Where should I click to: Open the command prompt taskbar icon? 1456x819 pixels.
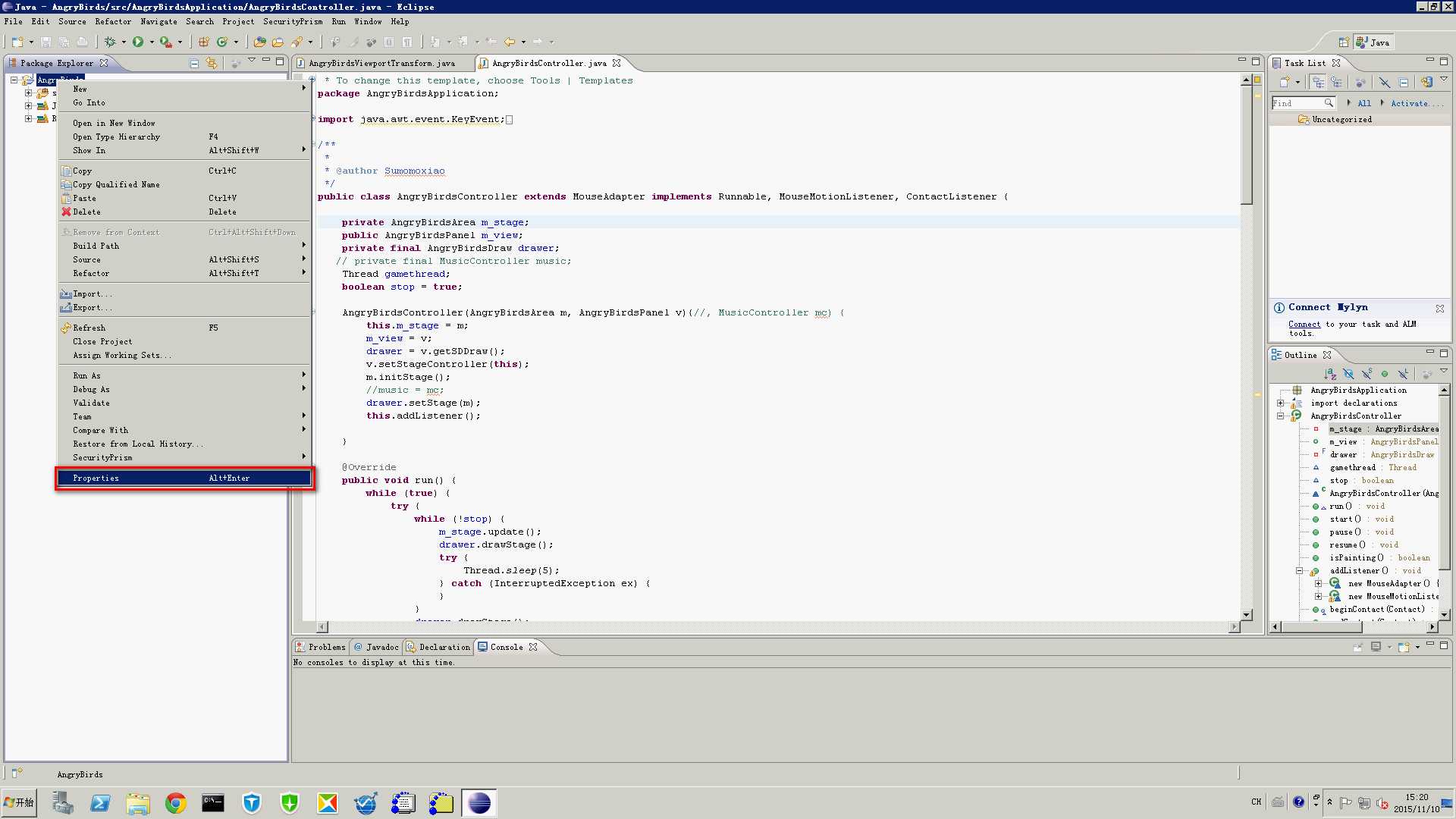[213, 802]
